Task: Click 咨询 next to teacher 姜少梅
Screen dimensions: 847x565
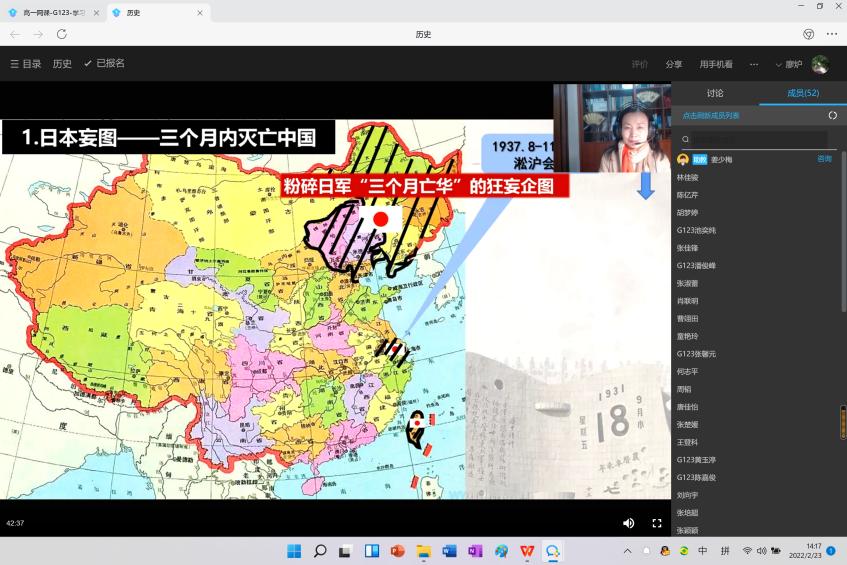Action: (x=824, y=159)
